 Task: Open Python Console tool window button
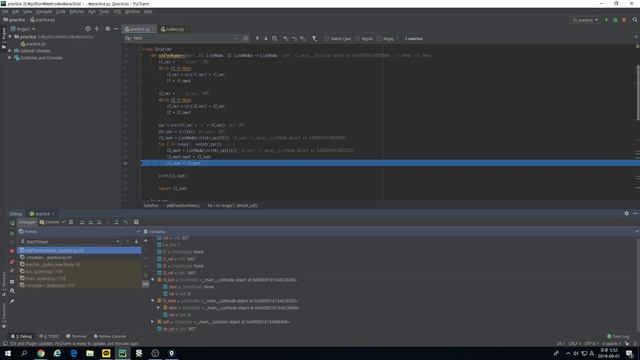pos(110,336)
